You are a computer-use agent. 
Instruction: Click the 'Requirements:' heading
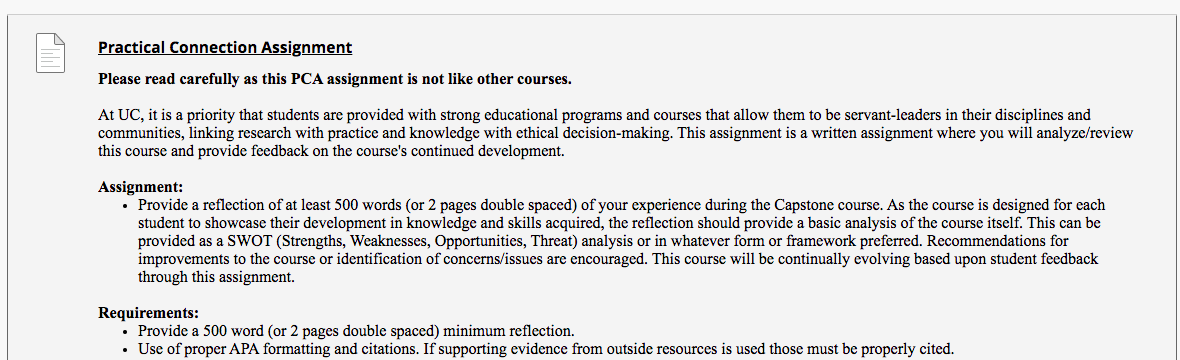pyautogui.click(x=148, y=313)
